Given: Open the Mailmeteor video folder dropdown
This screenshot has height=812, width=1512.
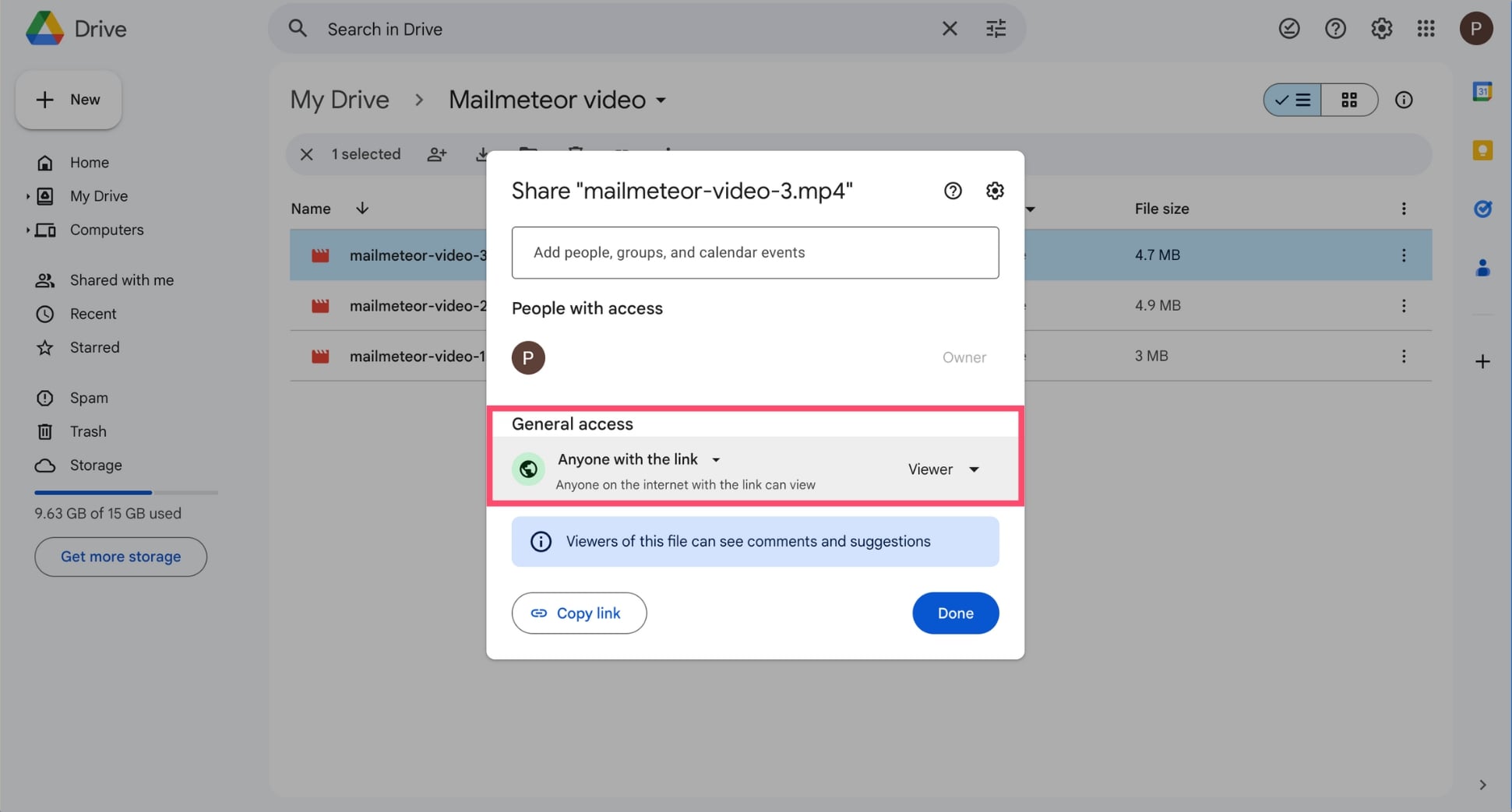Looking at the screenshot, I should tap(661, 100).
